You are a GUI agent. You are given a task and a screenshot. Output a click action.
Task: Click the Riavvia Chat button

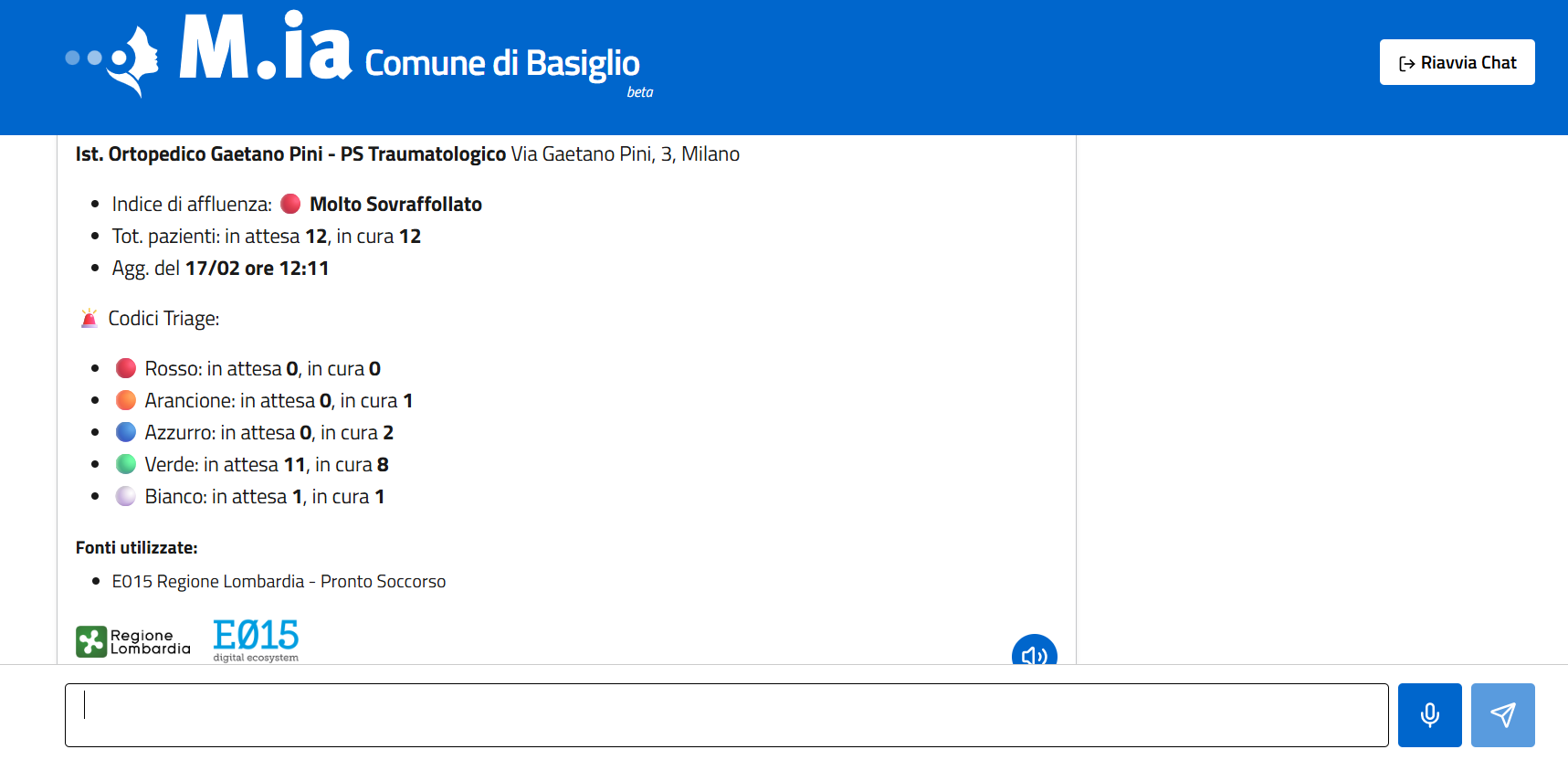1457,62
